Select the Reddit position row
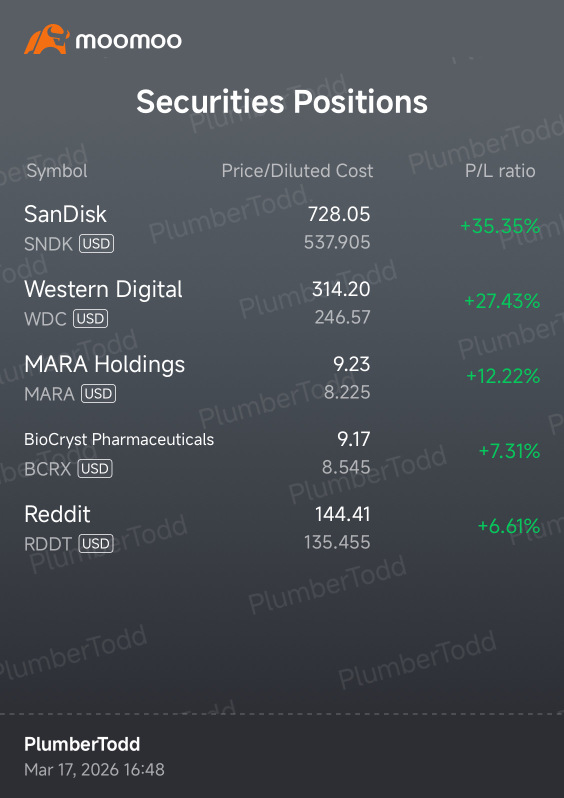Image resolution: width=564 pixels, height=798 pixels. 282,527
